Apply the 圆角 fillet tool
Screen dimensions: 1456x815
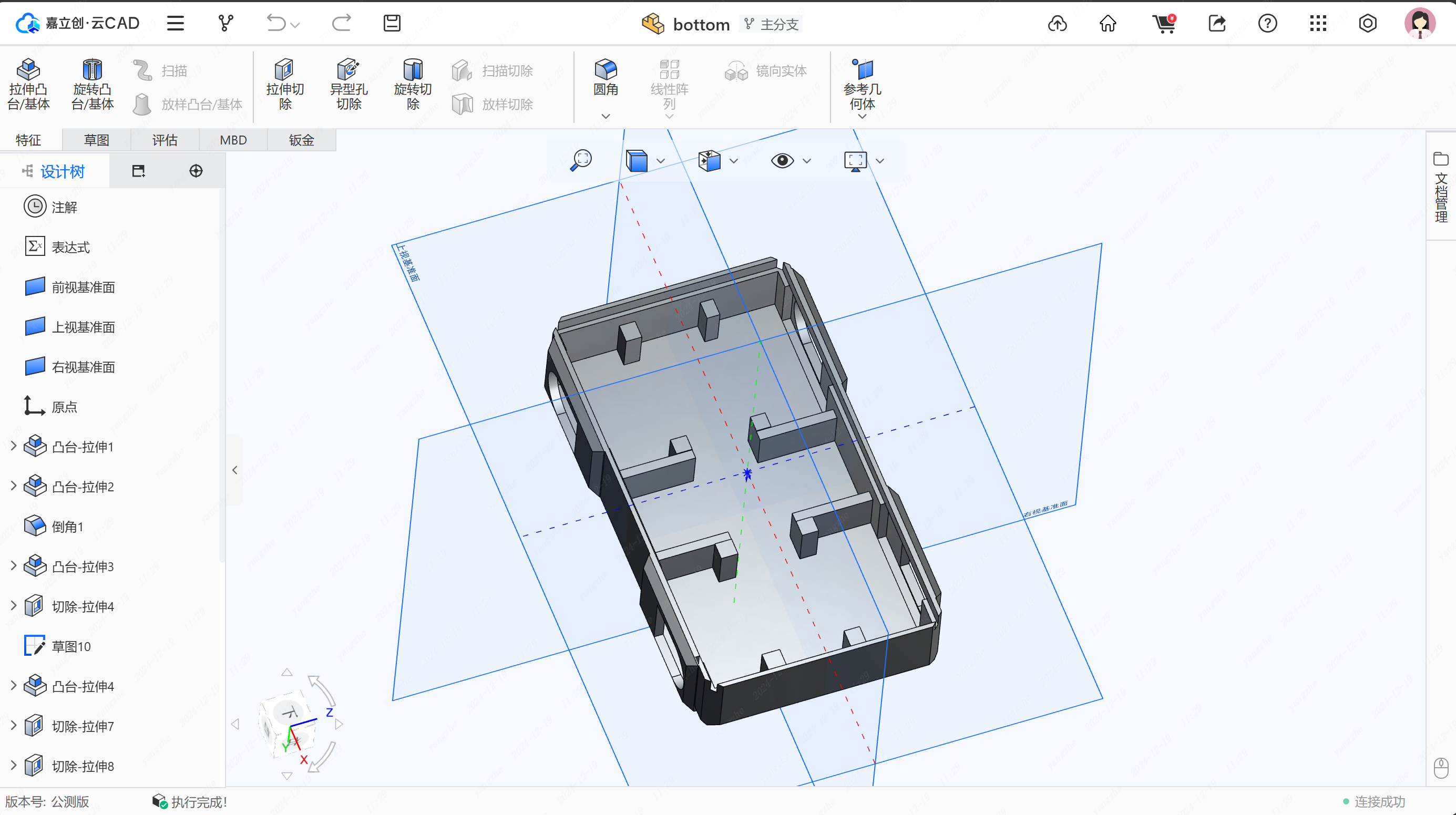(606, 77)
